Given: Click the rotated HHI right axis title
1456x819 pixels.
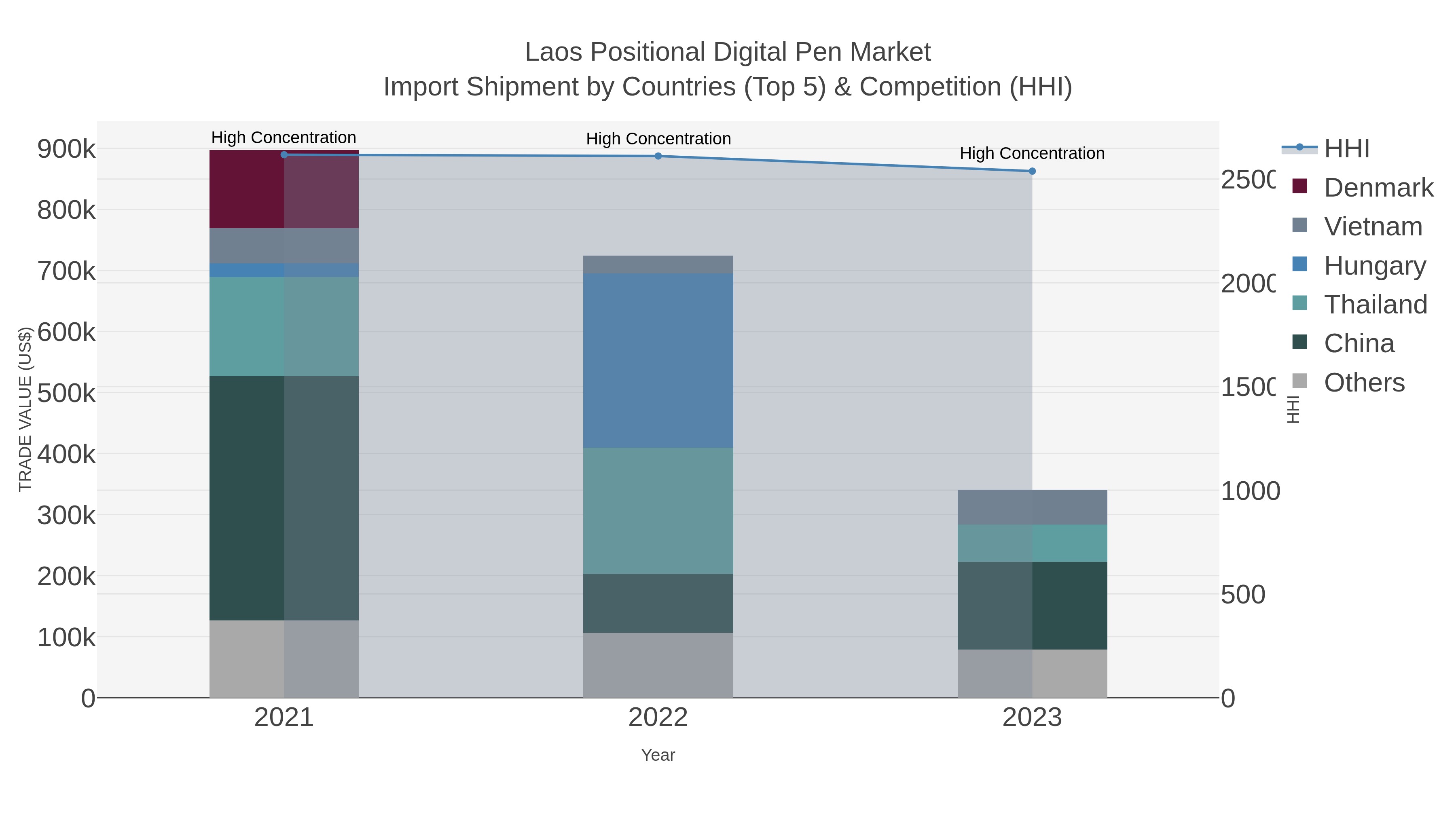Looking at the screenshot, I should 1293,409.
